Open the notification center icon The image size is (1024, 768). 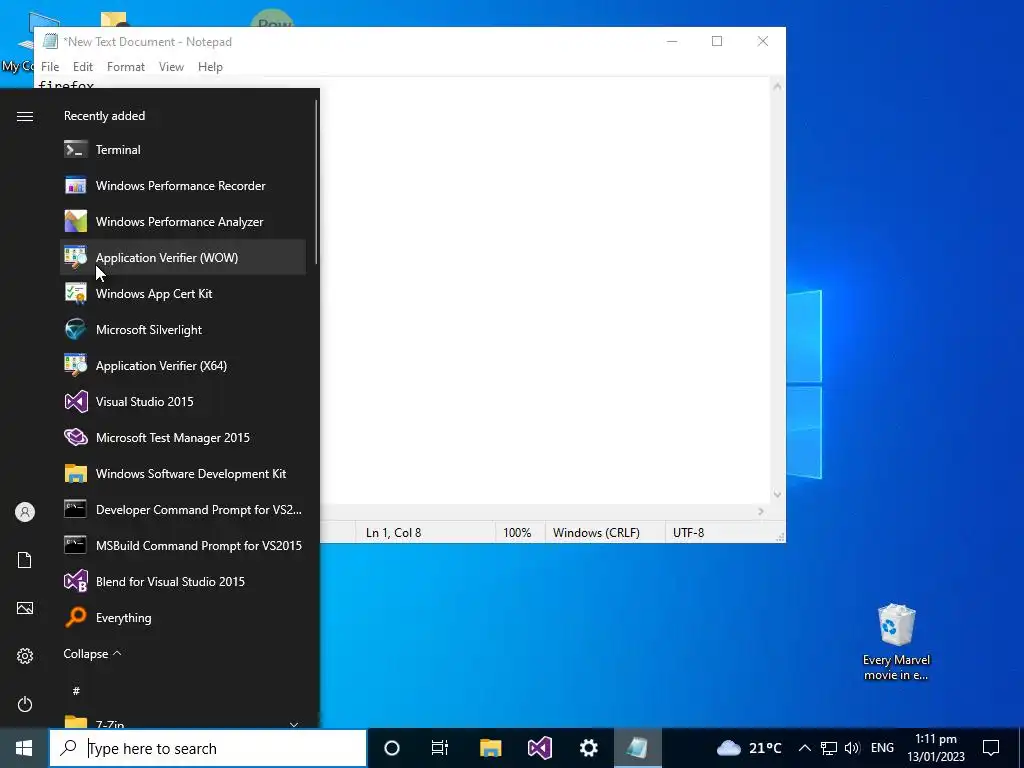tap(991, 748)
